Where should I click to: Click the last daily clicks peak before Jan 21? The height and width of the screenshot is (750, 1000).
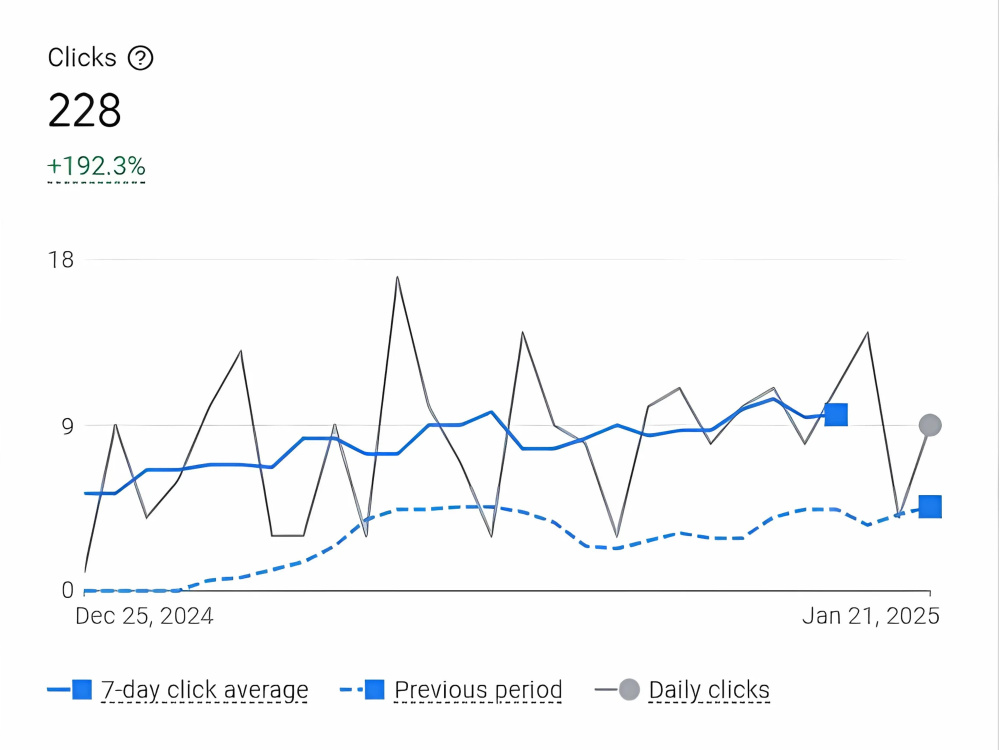coord(867,333)
